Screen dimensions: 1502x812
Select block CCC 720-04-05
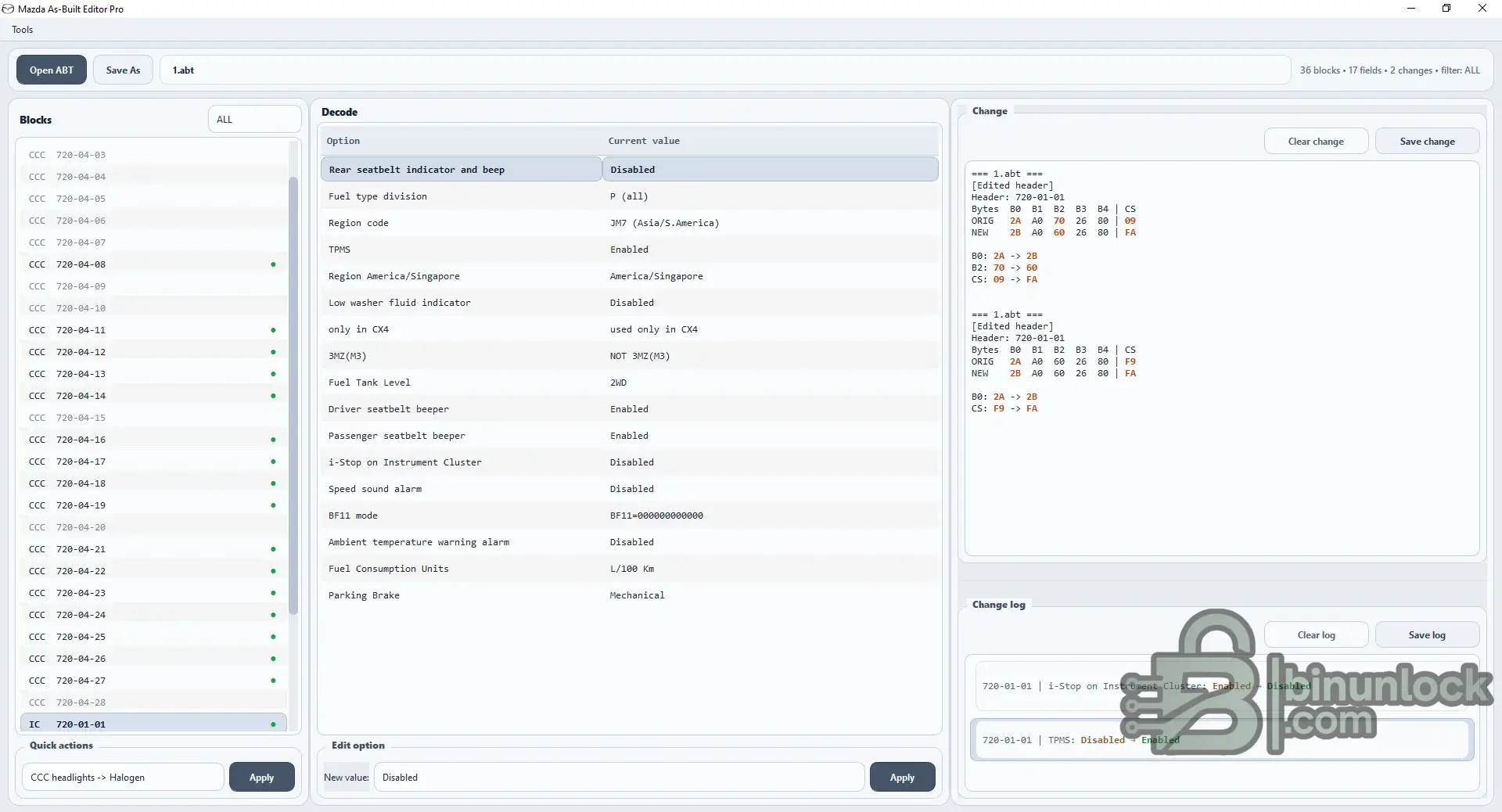coord(153,199)
